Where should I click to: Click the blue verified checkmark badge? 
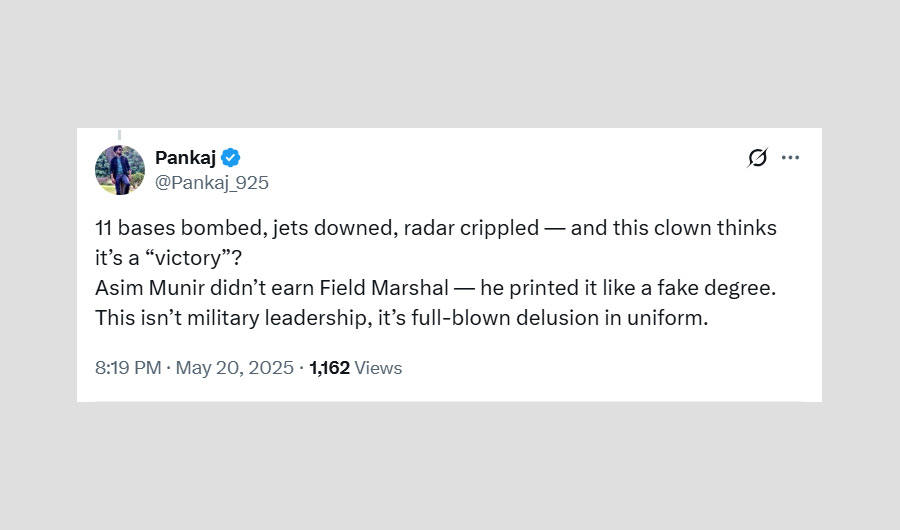click(x=231, y=158)
